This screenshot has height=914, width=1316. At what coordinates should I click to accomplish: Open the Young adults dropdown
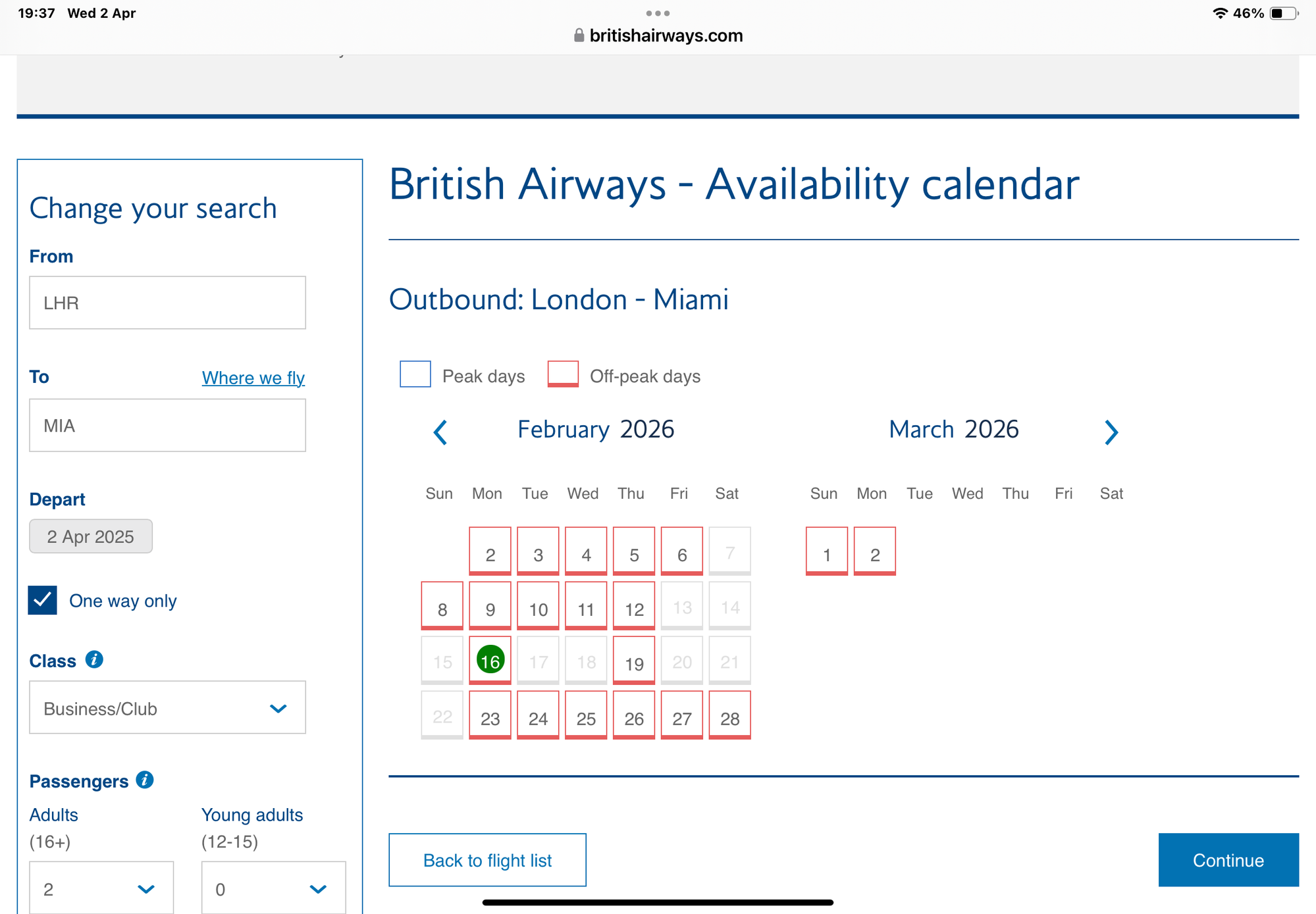[273, 888]
